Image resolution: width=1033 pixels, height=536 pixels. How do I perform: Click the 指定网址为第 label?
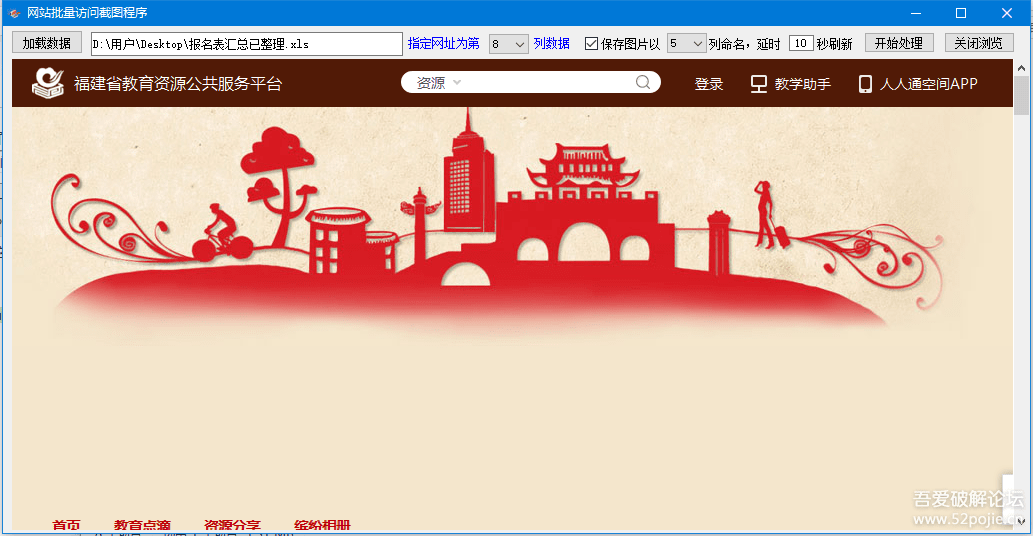click(443, 43)
